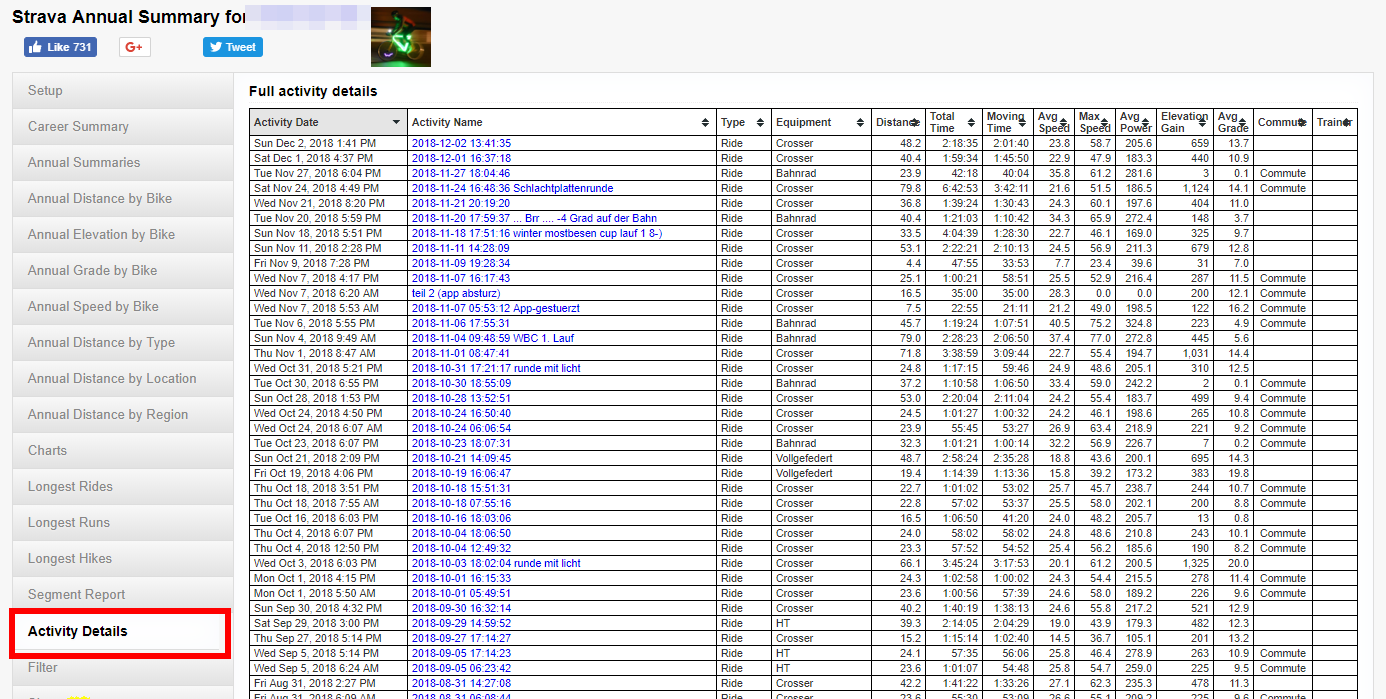The image size is (1386, 699).
Task: Open the cyclist profile thumbnail
Action: coord(401,37)
